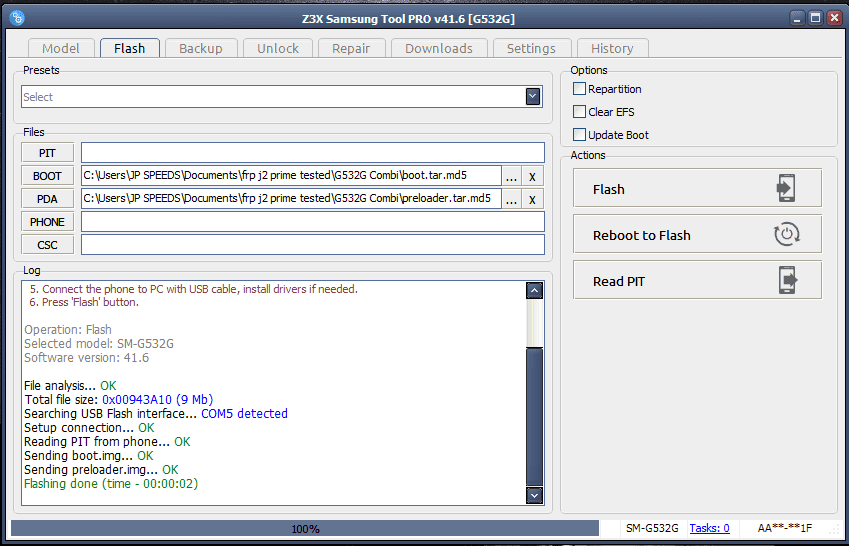Click the phone-export icon on Read PIT
Image resolution: width=849 pixels, height=546 pixels.
click(x=788, y=280)
